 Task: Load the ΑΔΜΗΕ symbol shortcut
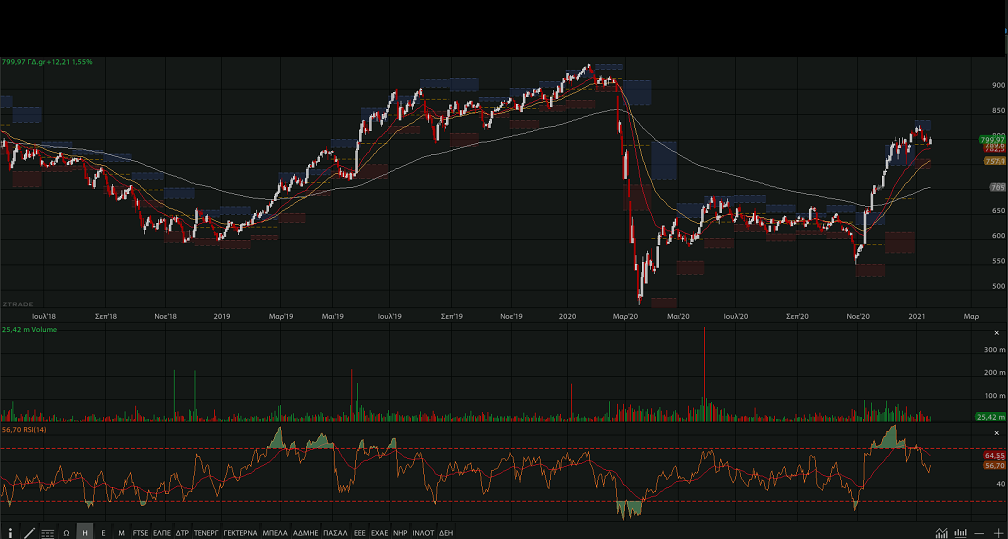306,533
